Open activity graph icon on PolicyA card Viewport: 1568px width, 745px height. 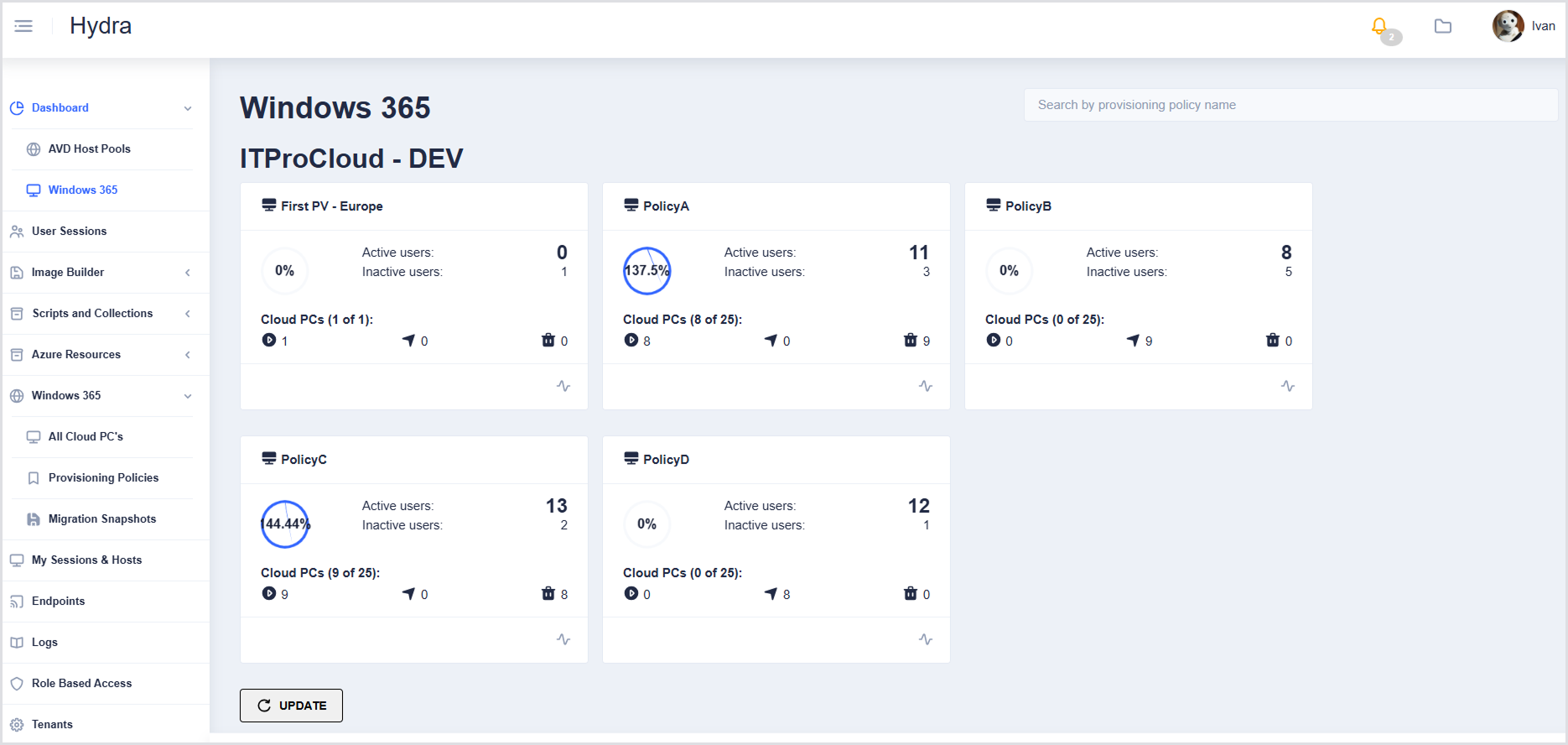click(x=926, y=386)
